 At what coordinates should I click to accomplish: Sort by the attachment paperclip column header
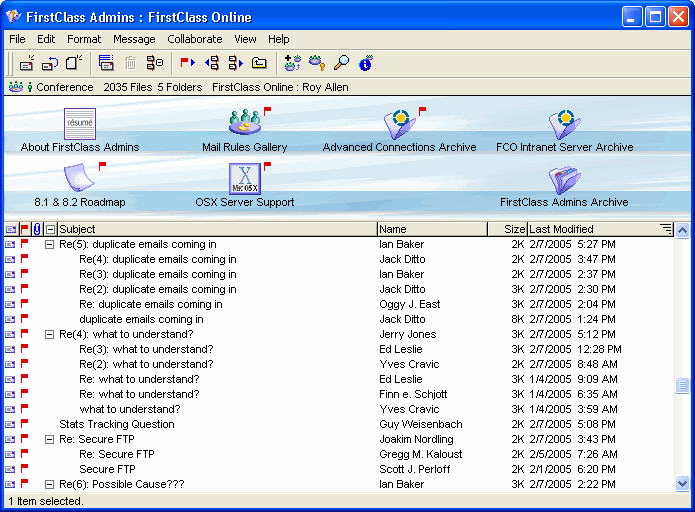(x=37, y=229)
